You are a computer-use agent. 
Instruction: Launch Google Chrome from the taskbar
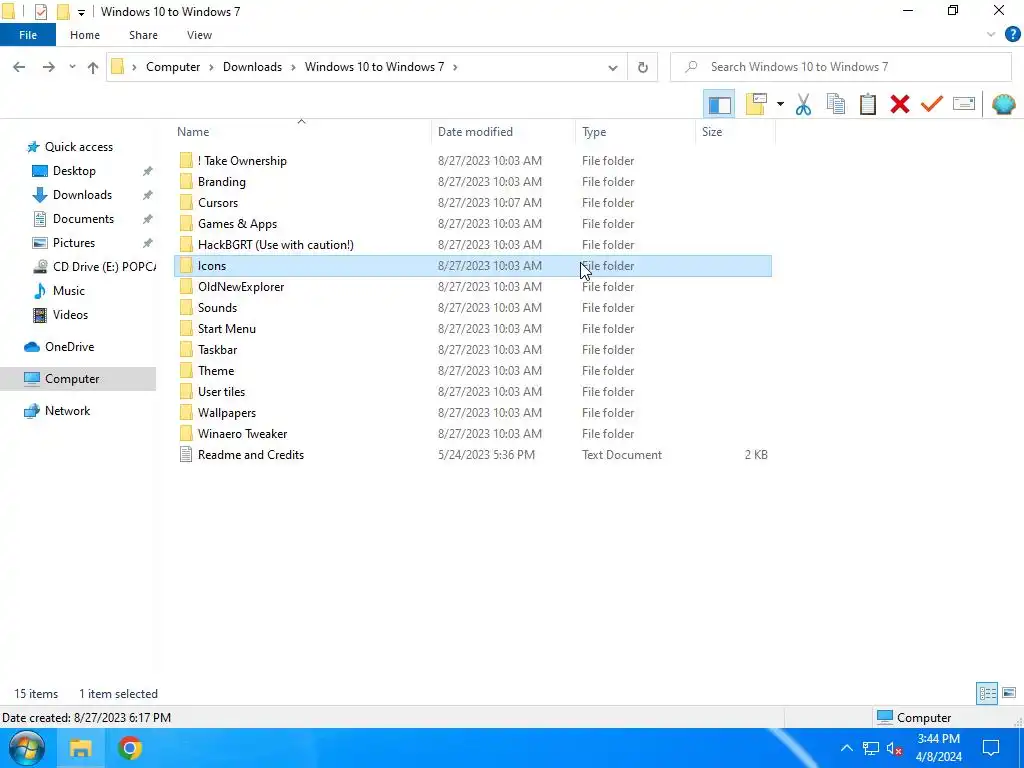[x=129, y=748]
